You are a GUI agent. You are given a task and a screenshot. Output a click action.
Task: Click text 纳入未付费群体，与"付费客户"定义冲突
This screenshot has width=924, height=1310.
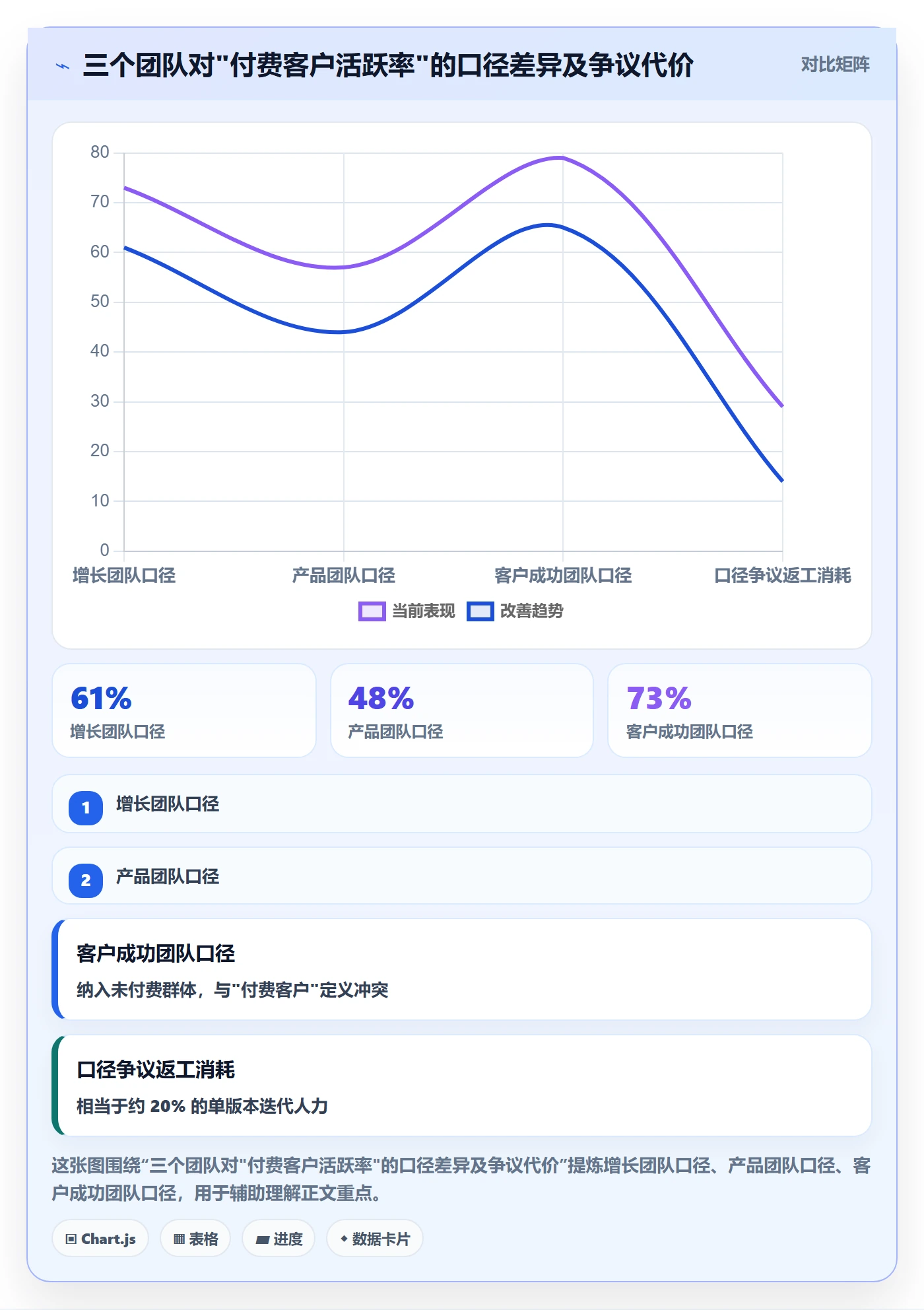pyautogui.click(x=232, y=990)
